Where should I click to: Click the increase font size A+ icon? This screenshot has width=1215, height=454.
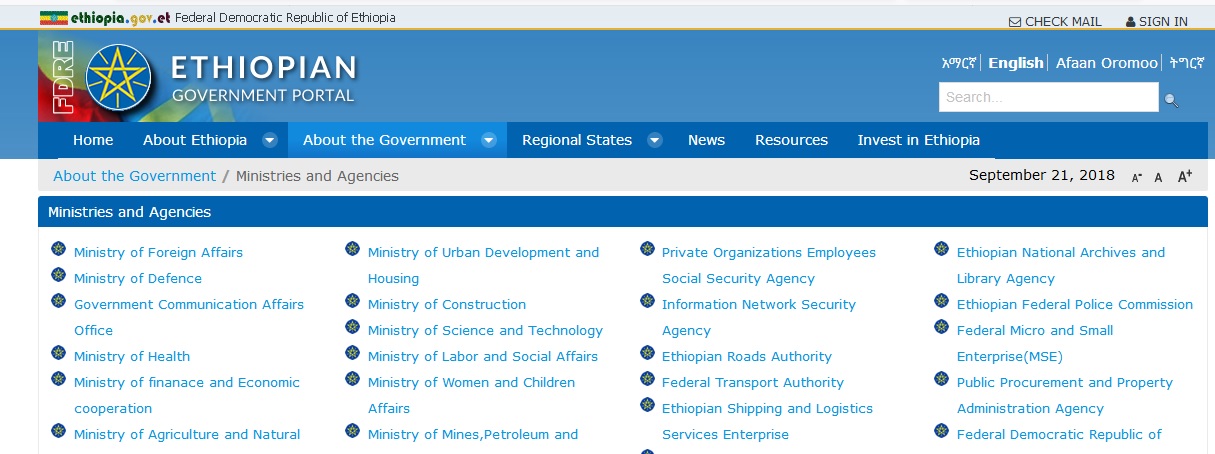click(x=1185, y=177)
